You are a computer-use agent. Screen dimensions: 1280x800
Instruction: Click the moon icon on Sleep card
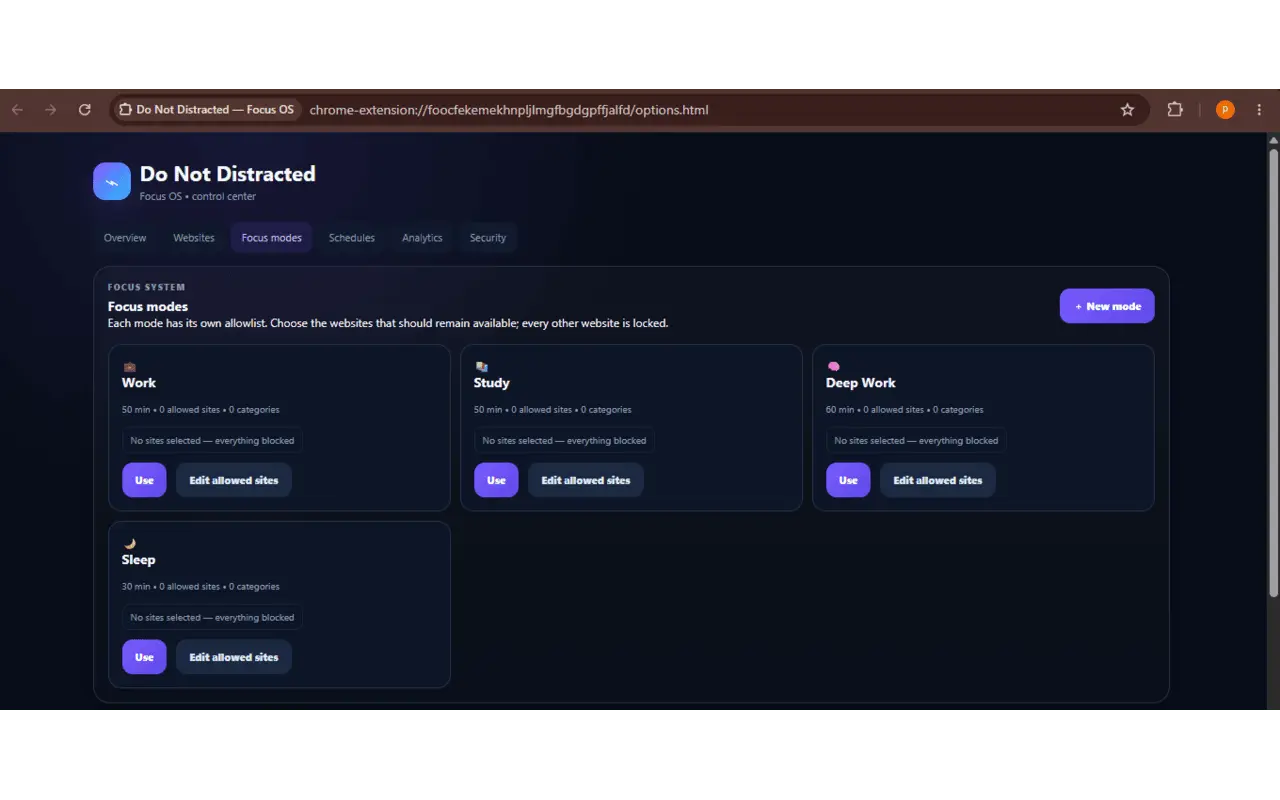[x=129, y=544]
